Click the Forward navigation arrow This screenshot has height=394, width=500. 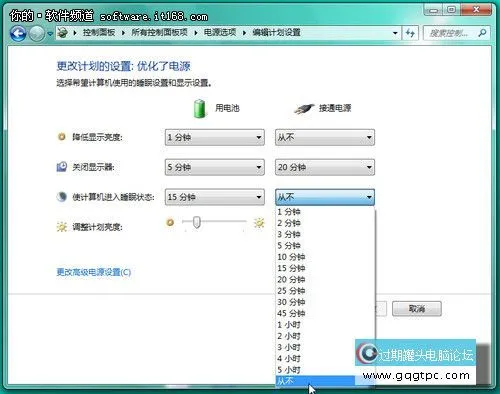[x=36, y=34]
